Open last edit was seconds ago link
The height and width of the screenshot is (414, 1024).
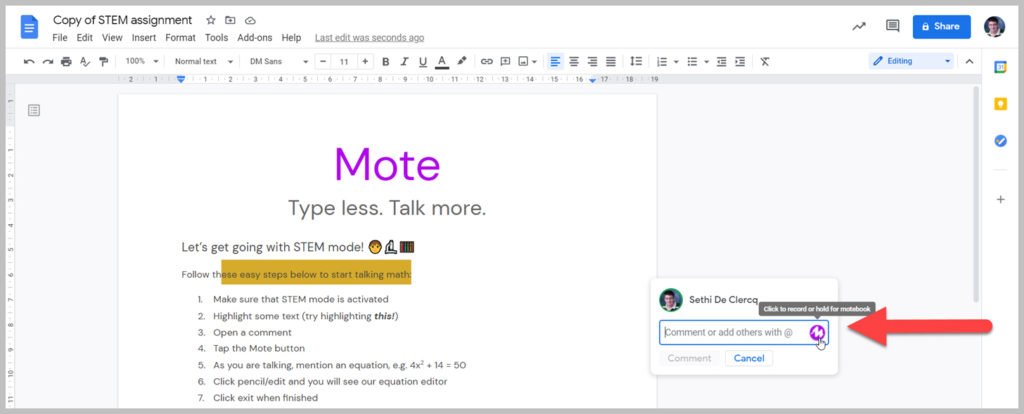(370, 38)
